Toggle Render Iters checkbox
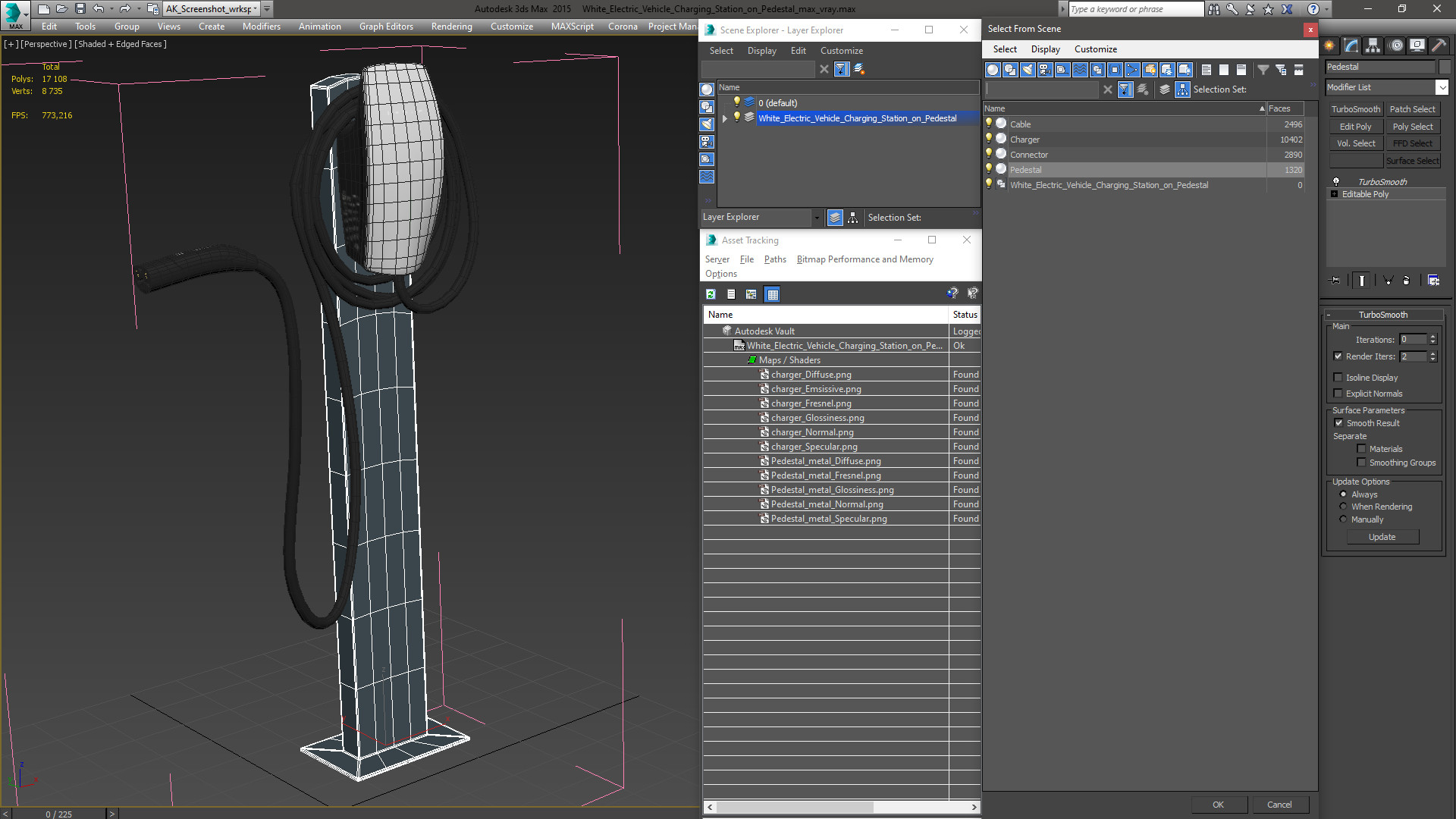This screenshot has width=1456, height=819. pos(1338,356)
